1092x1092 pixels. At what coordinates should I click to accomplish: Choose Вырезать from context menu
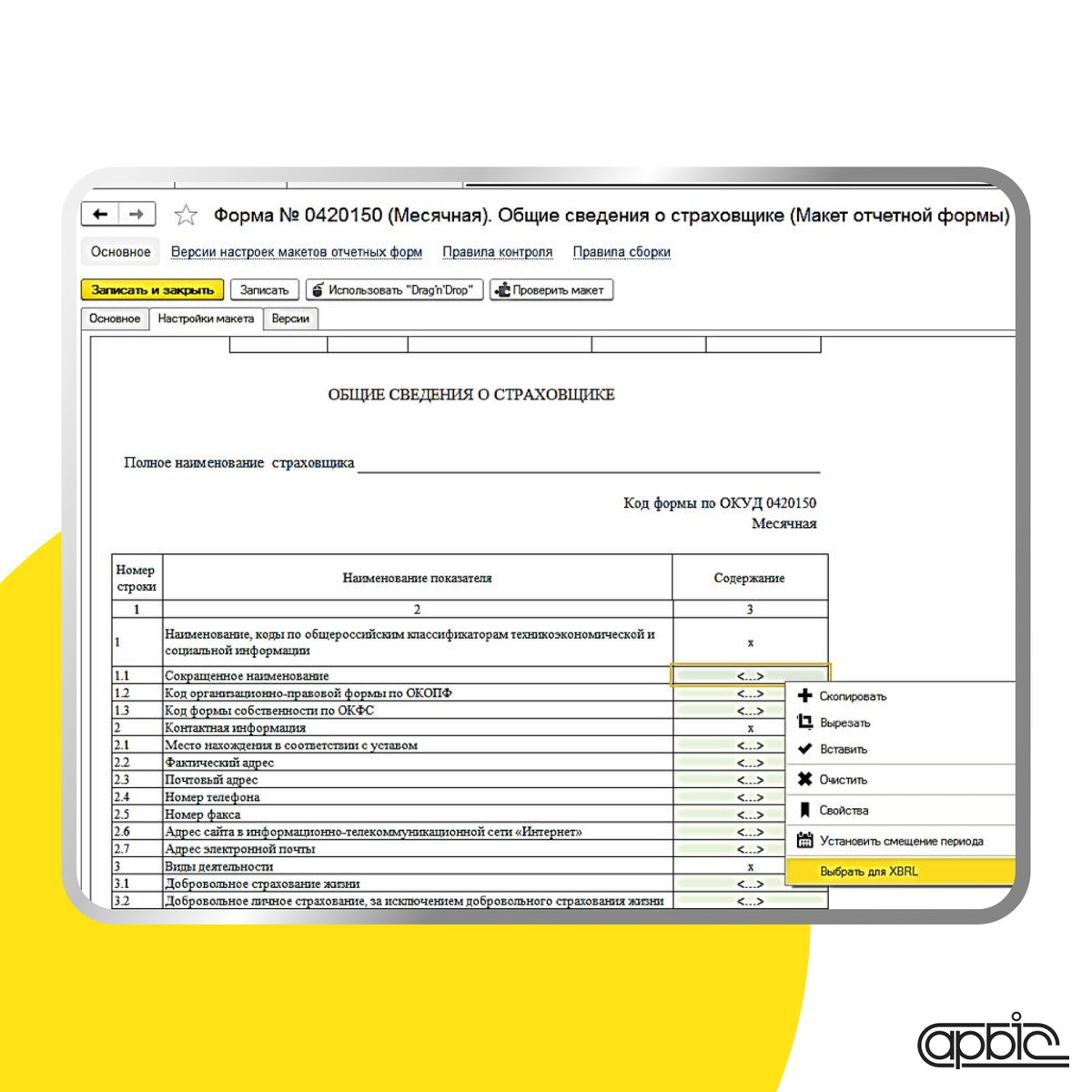(900, 723)
